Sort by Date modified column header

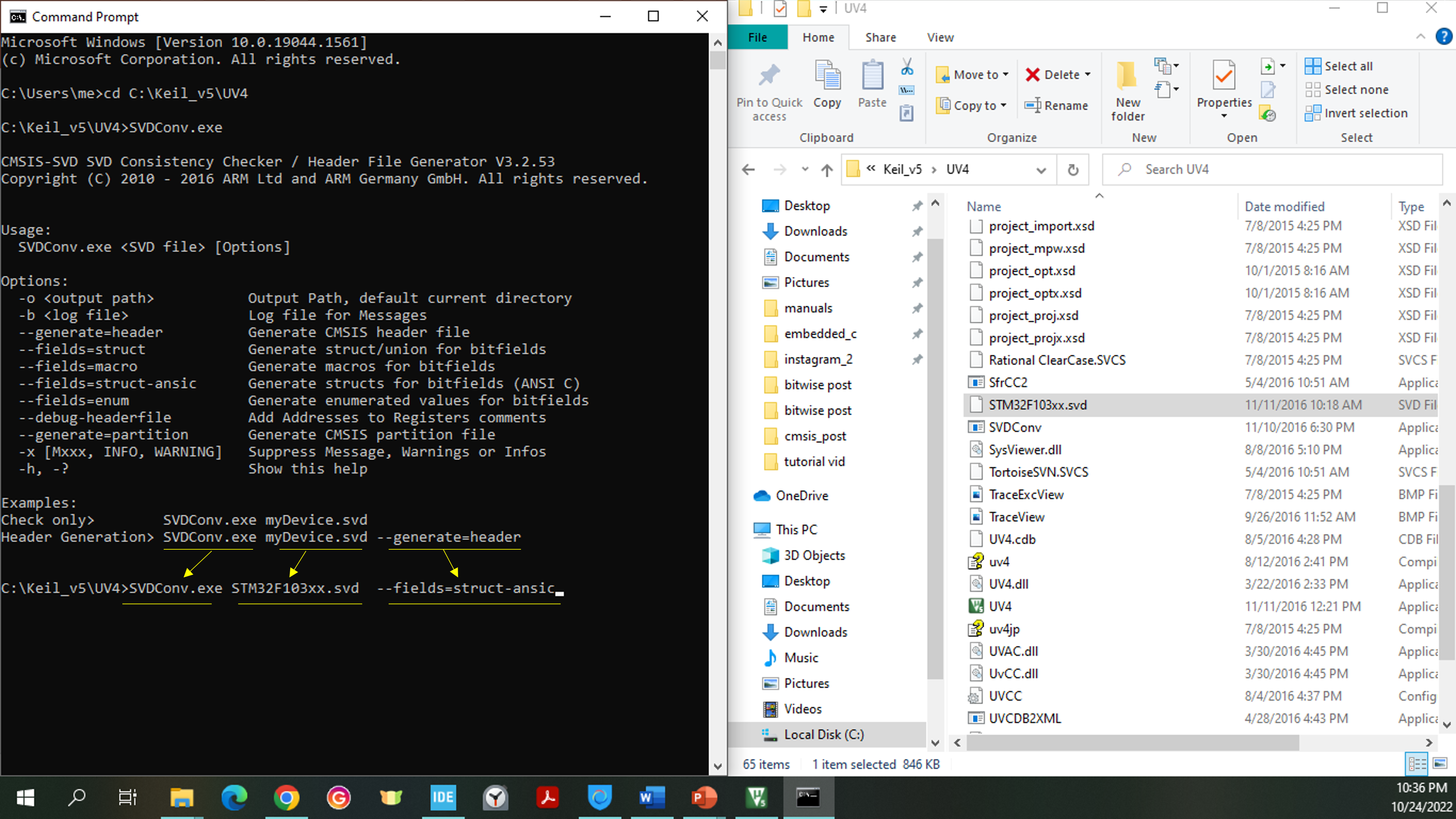pyautogui.click(x=1284, y=206)
